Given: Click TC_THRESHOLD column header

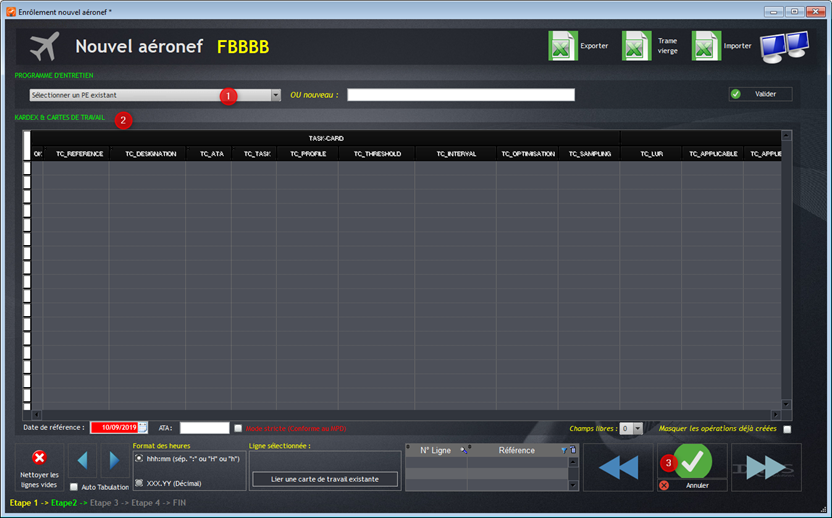Looking at the screenshot, I should 377,154.
